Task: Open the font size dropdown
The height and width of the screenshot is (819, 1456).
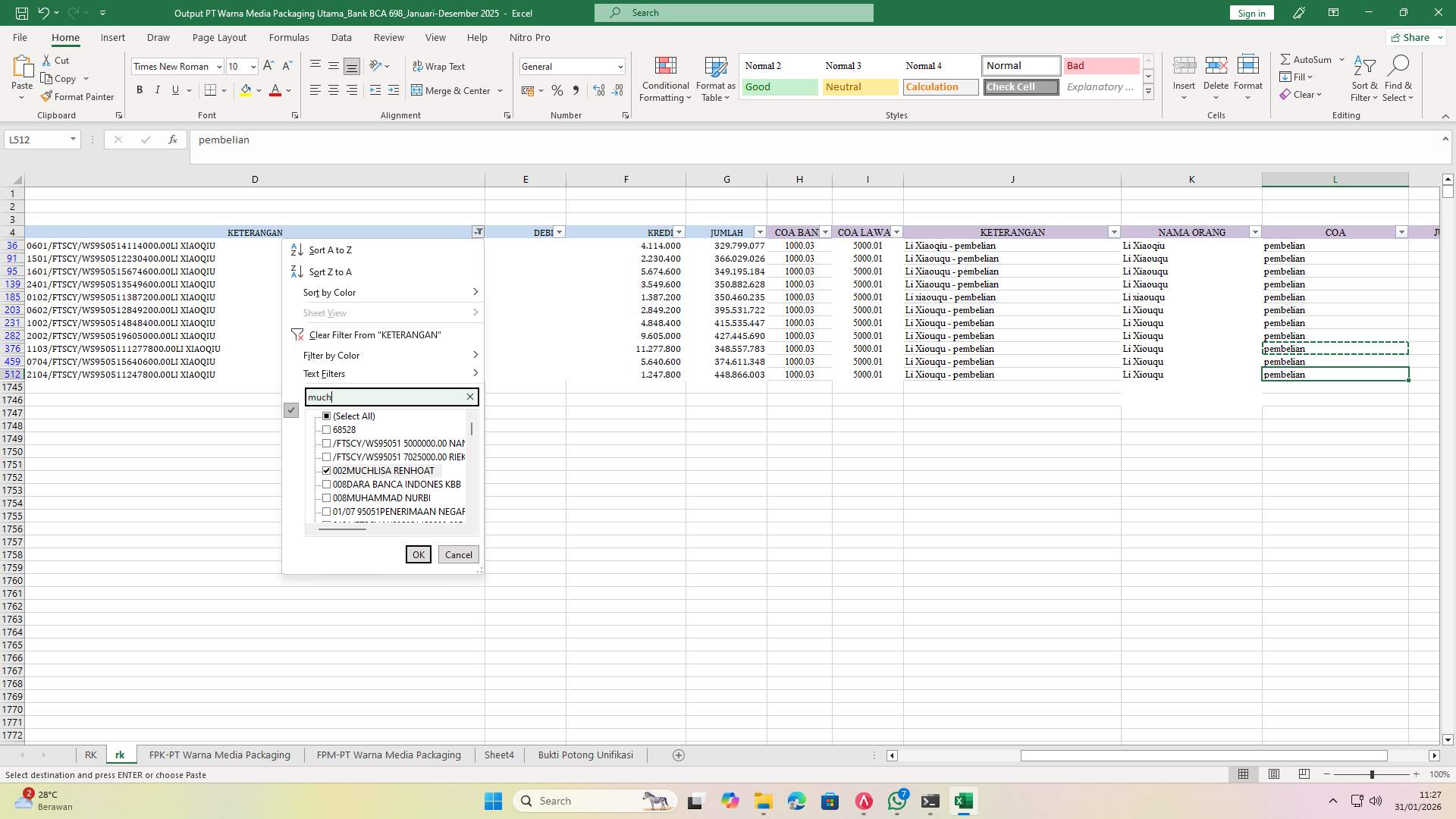Action: [253, 66]
